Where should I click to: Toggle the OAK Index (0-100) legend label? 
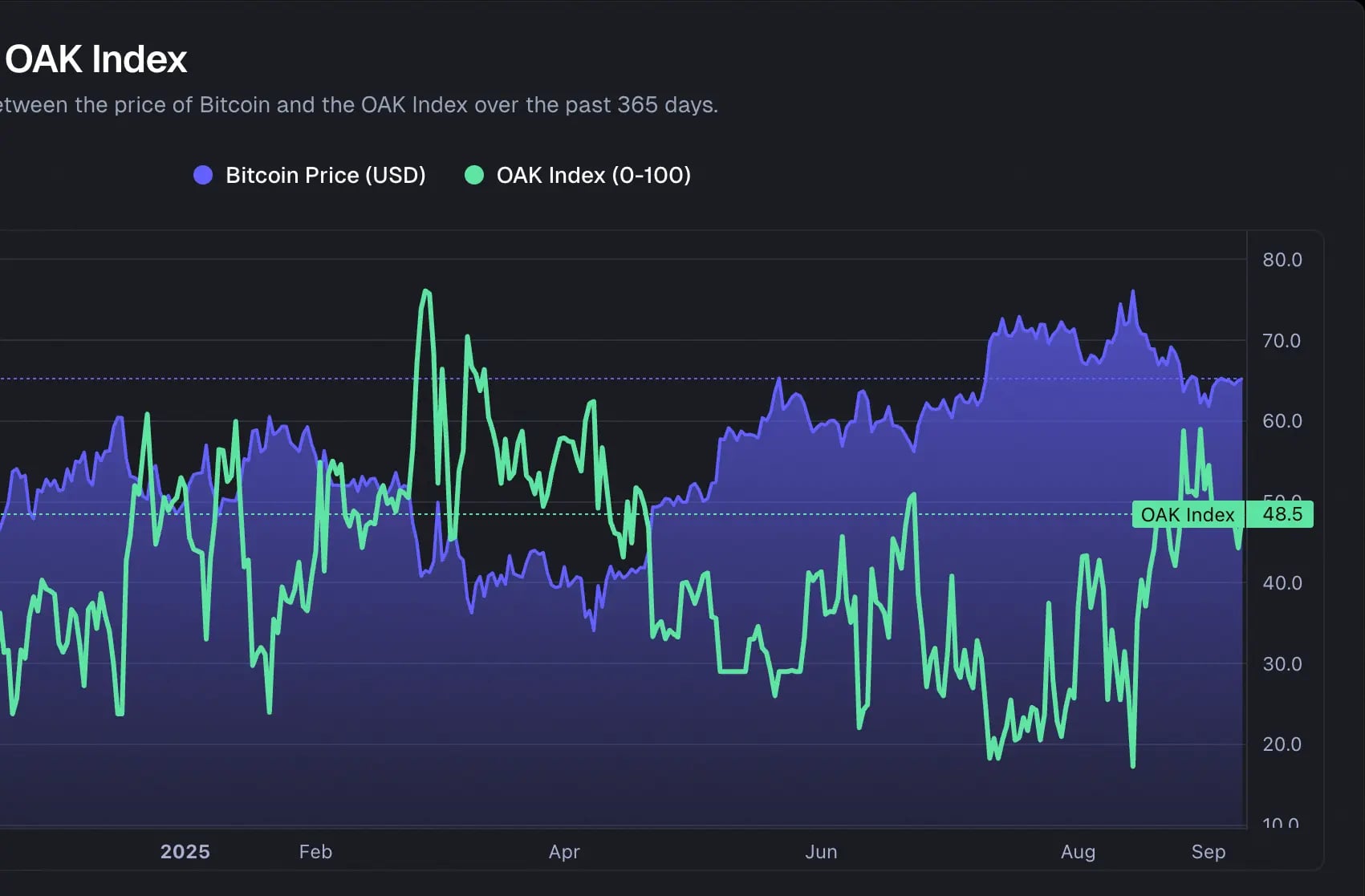point(593,175)
